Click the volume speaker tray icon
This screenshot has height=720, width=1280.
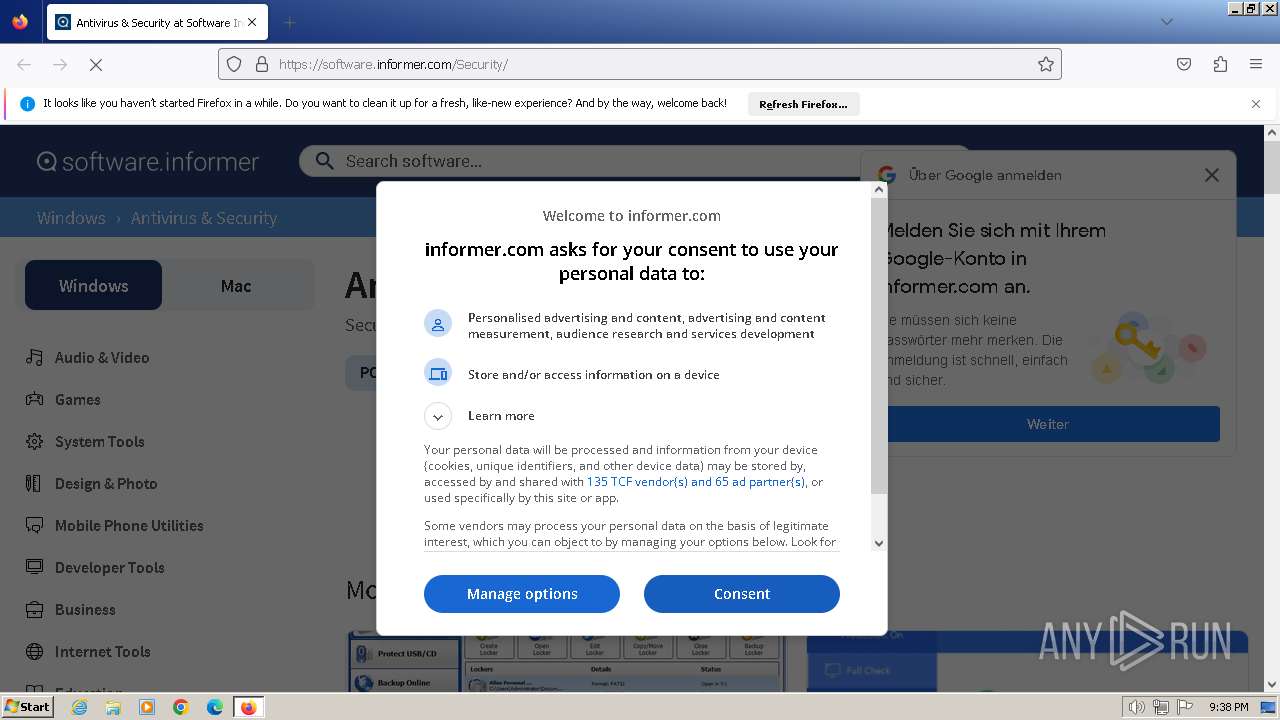[x=1137, y=707]
